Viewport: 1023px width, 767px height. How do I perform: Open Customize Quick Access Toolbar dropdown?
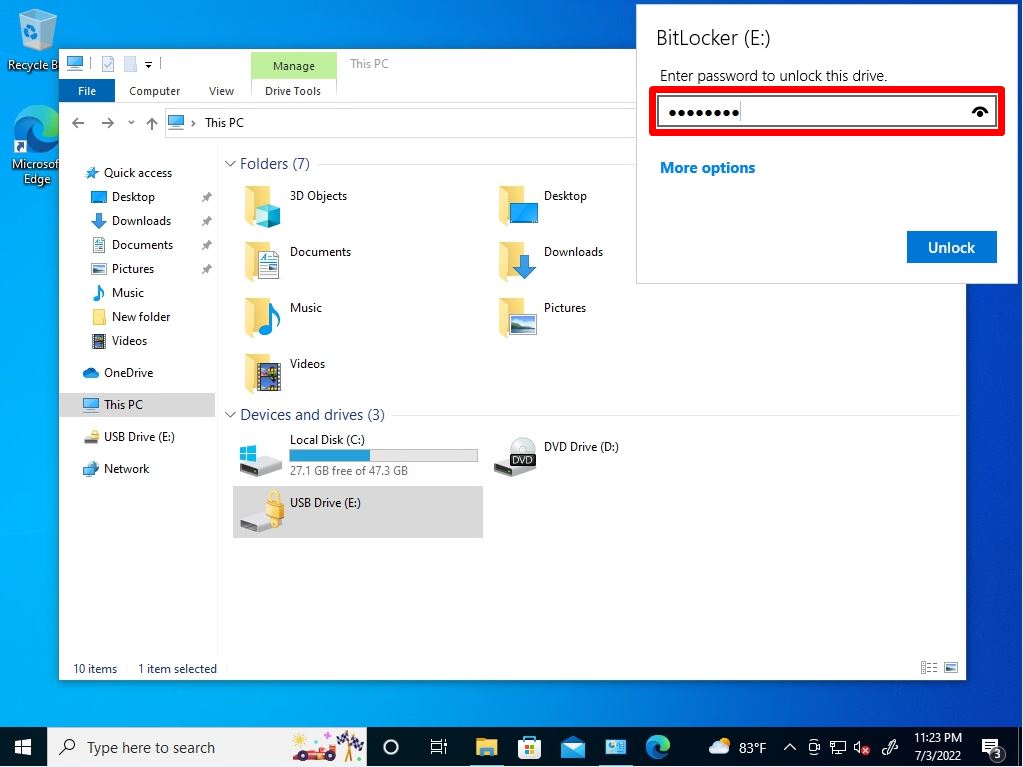(x=148, y=65)
